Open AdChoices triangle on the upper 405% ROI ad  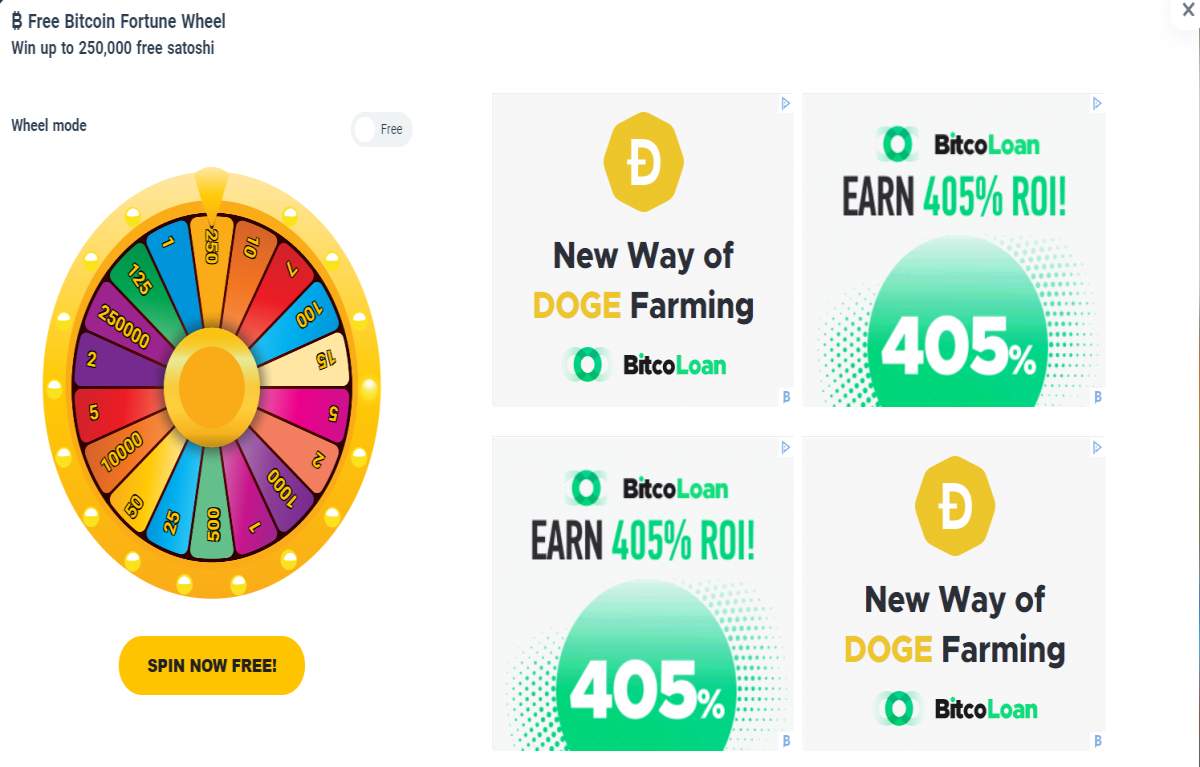(1097, 103)
